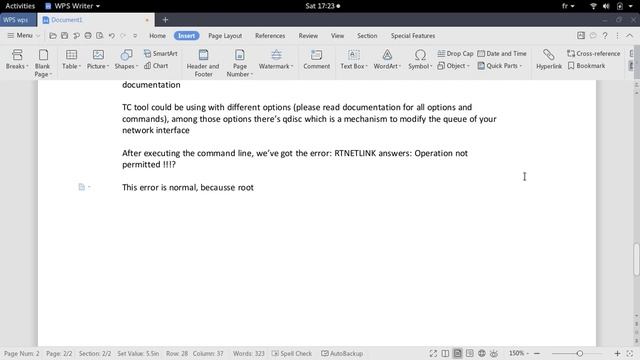Switch to reading layout view
Viewport: 640px width, 360px height.
click(x=445, y=353)
